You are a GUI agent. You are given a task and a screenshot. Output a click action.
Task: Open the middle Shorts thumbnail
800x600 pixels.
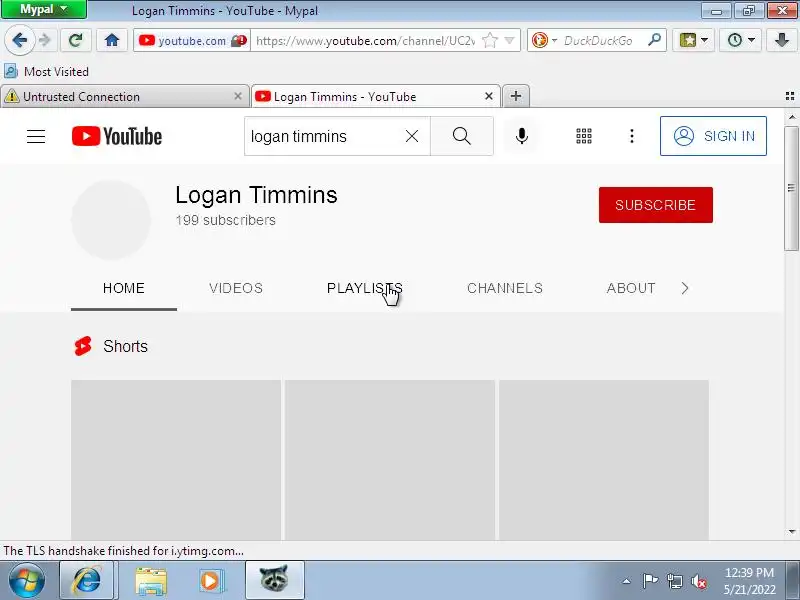(x=390, y=460)
